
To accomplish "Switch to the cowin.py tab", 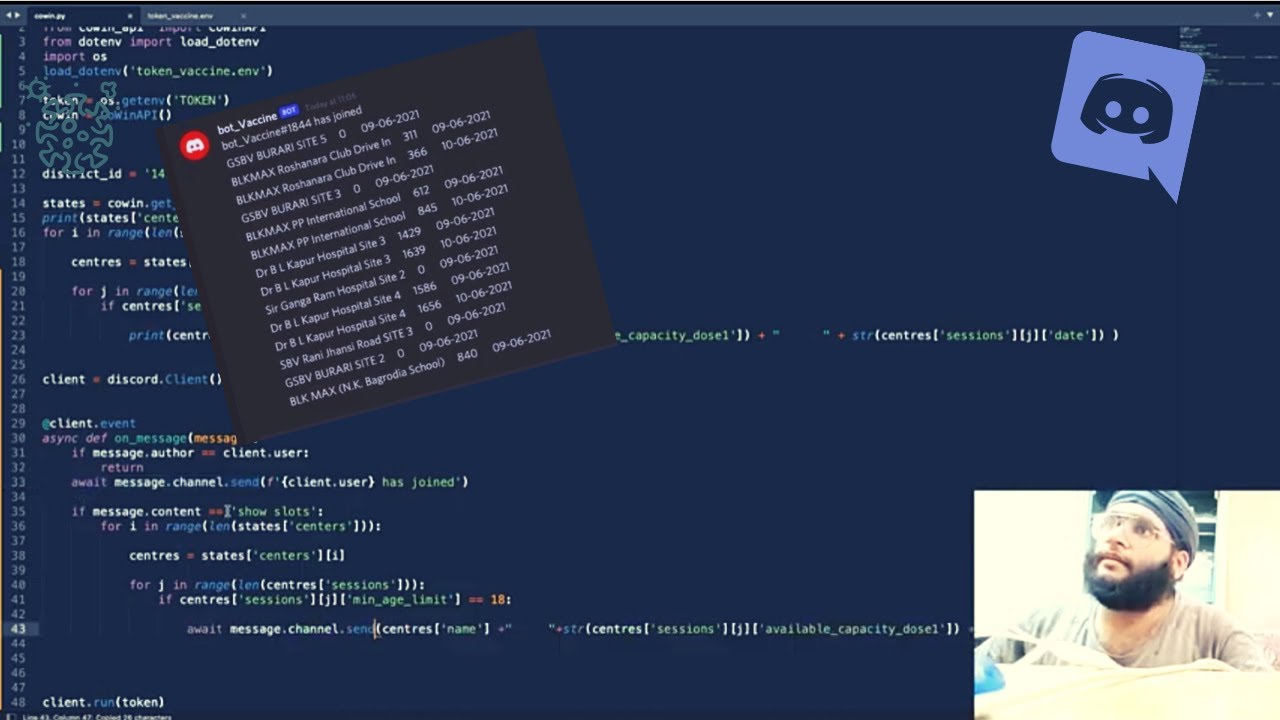I will coord(82,16).
